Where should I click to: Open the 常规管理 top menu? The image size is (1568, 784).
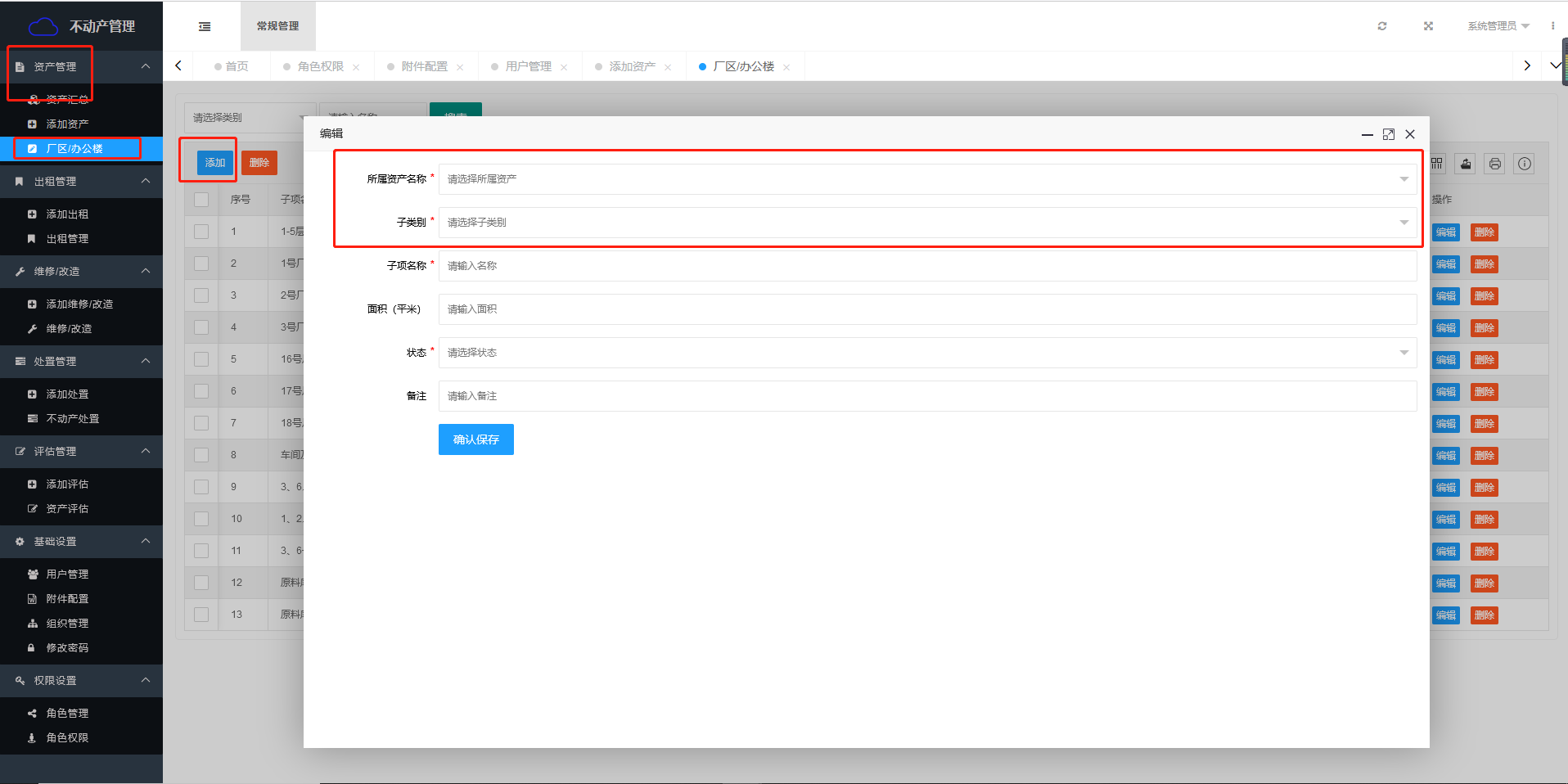(x=277, y=26)
